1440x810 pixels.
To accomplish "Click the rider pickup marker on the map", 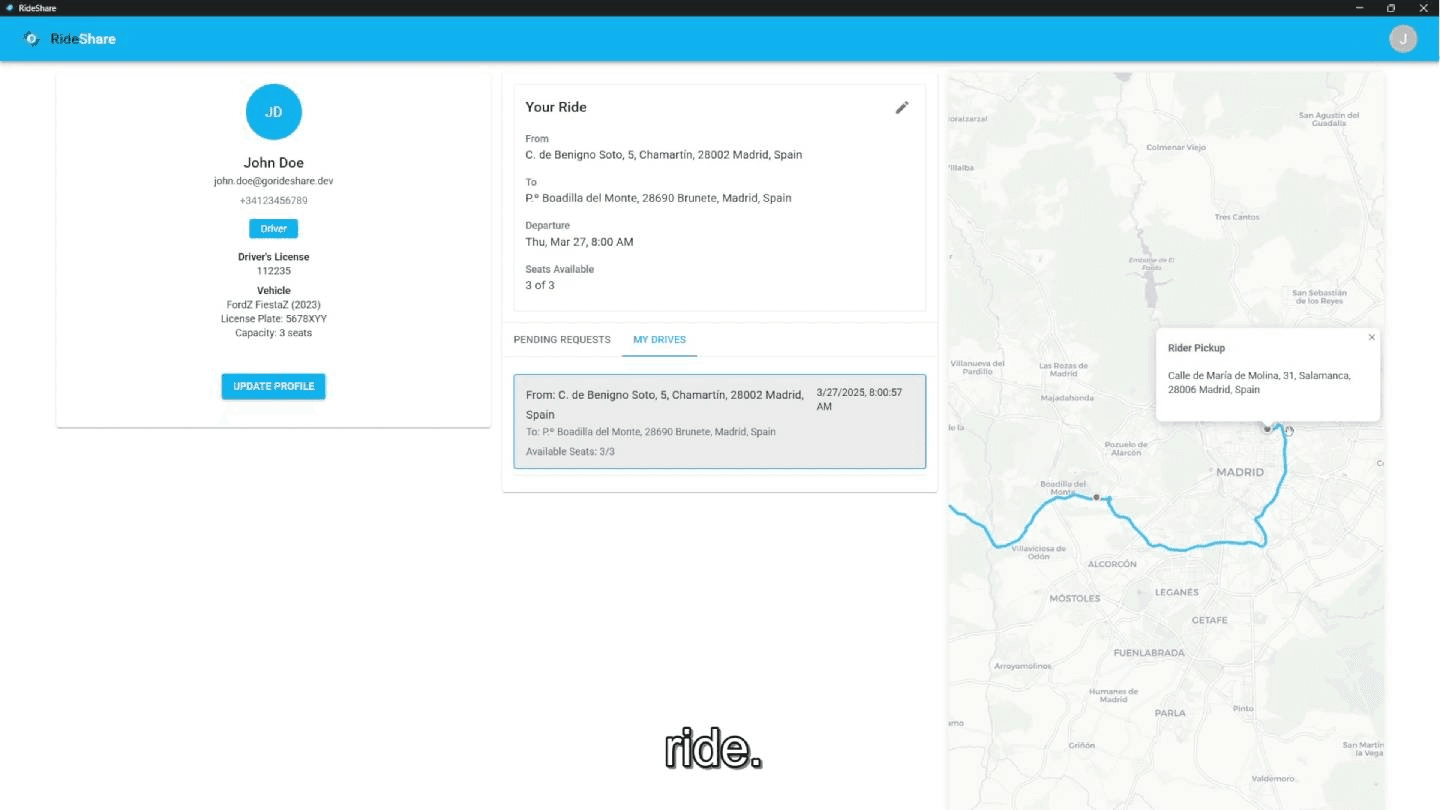I will [1267, 428].
